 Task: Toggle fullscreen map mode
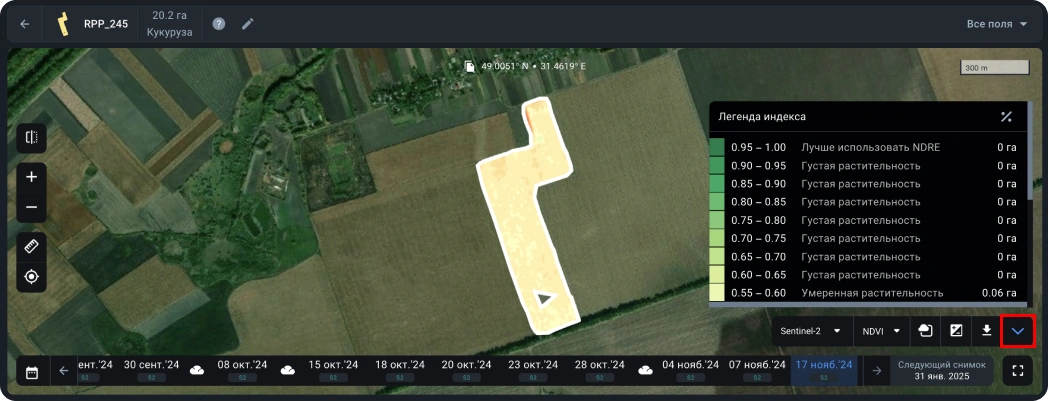[x=1018, y=371]
